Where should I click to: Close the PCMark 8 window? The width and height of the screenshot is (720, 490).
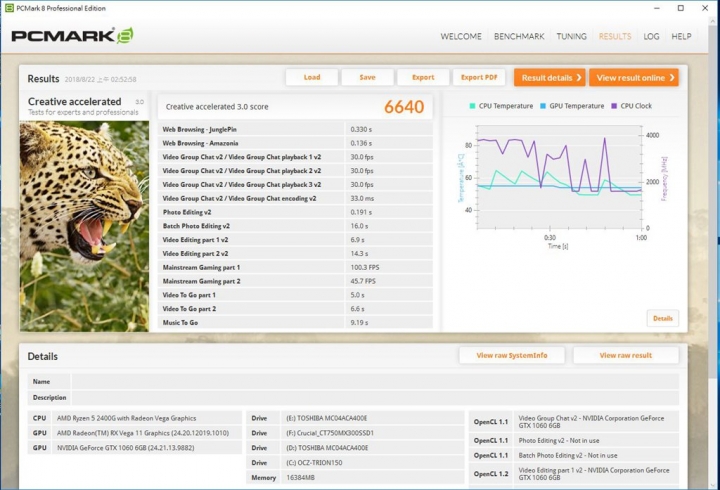point(705,8)
